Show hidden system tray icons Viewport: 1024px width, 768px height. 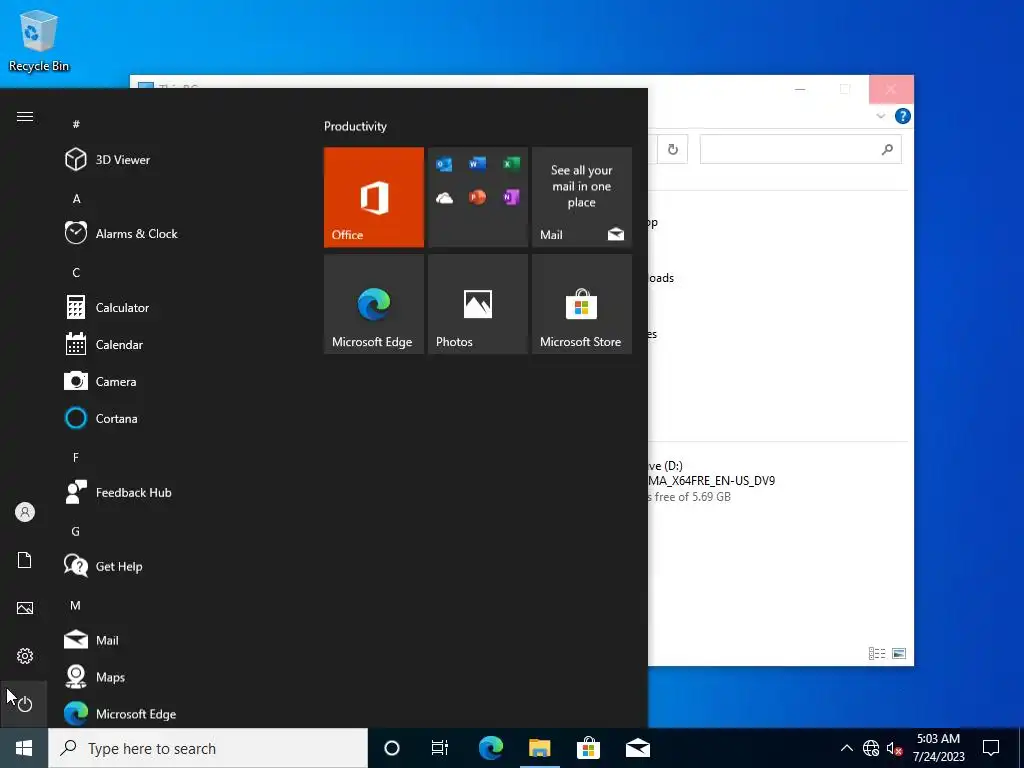(x=846, y=748)
